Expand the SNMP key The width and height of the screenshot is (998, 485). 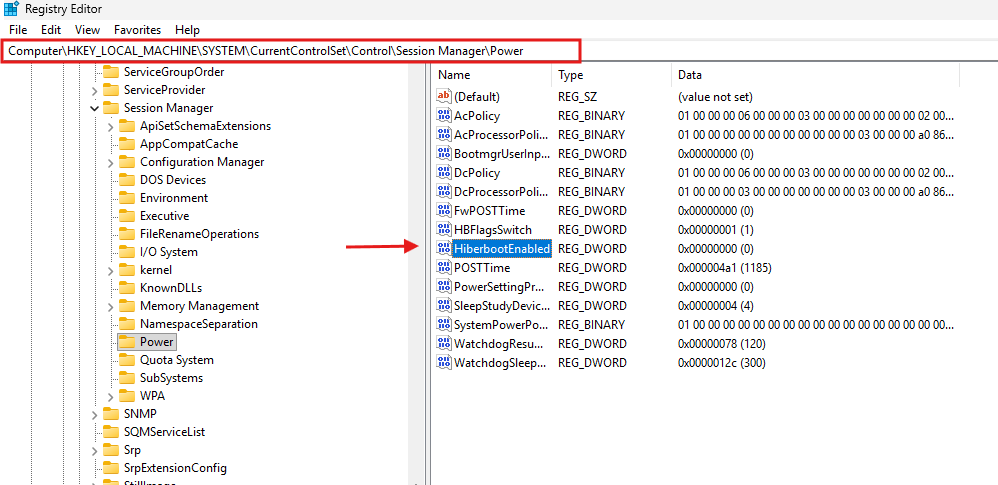pos(94,414)
